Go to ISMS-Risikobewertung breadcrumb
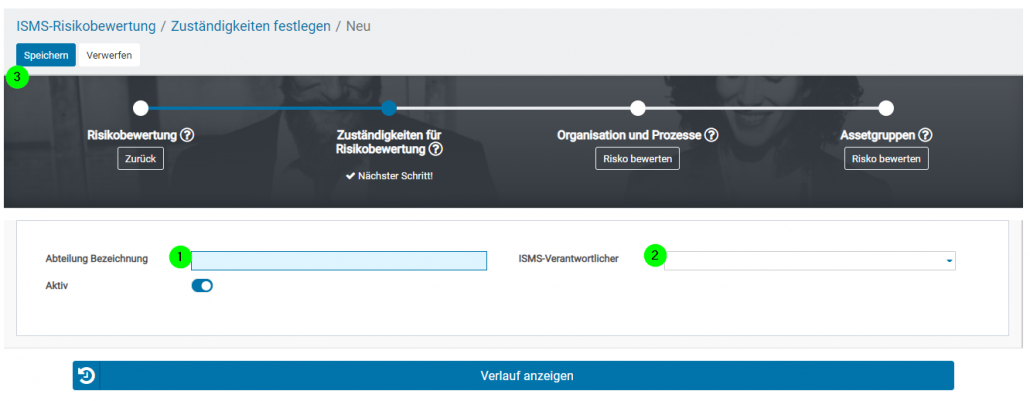Screen dimensions: 1030x401 point(86,26)
